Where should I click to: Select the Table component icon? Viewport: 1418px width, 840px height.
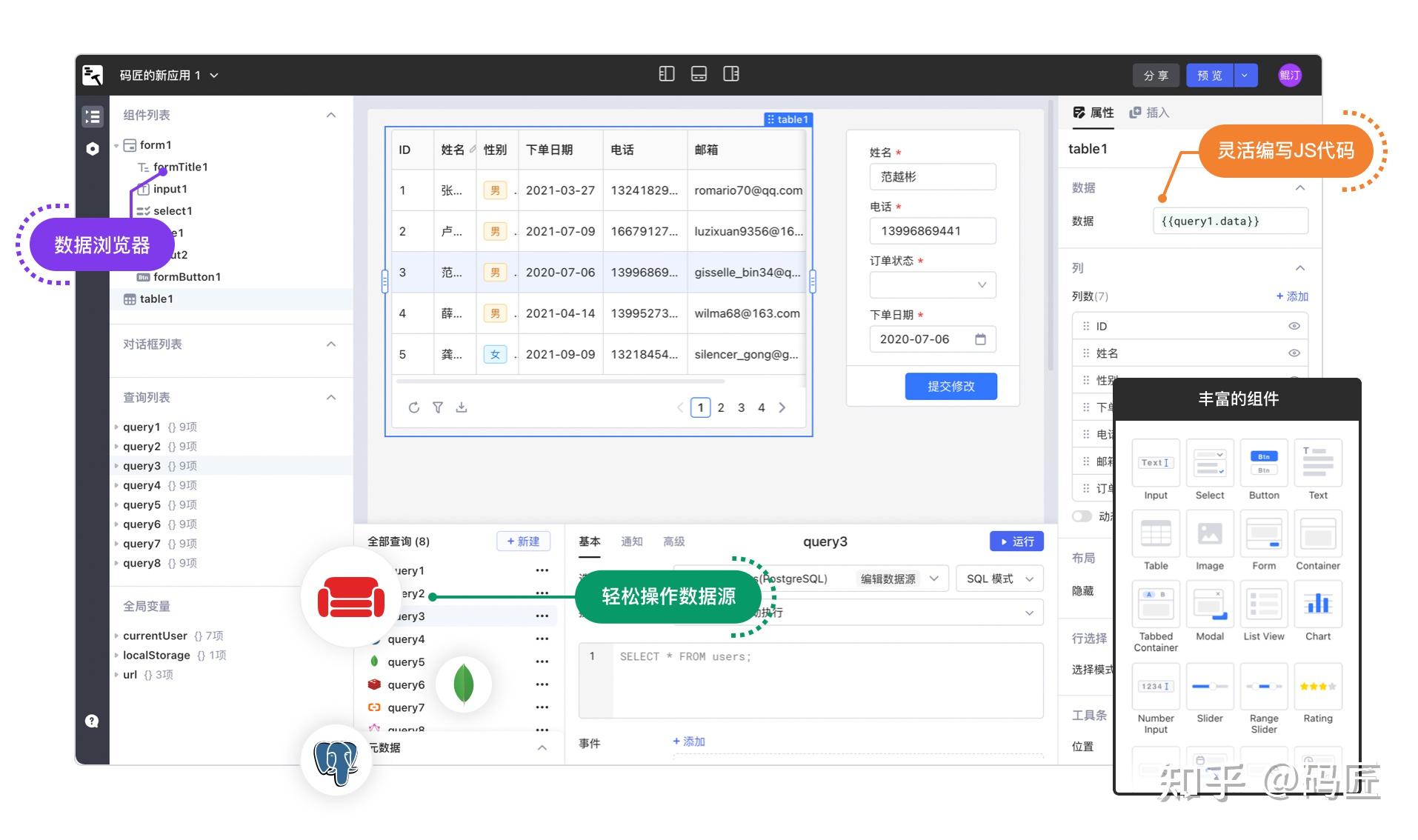coord(1155,535)
